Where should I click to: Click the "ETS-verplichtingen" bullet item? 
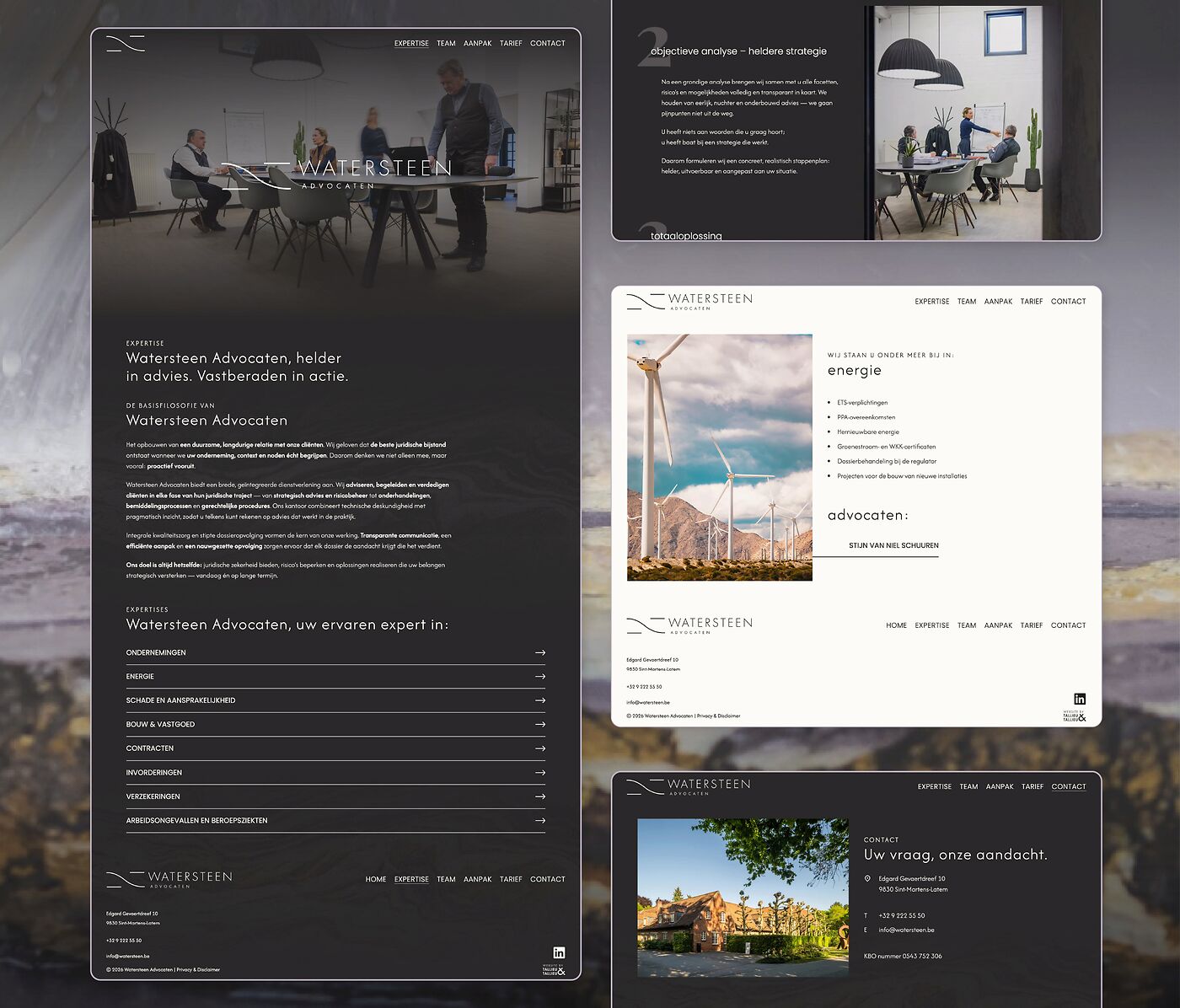click(862, 402)
